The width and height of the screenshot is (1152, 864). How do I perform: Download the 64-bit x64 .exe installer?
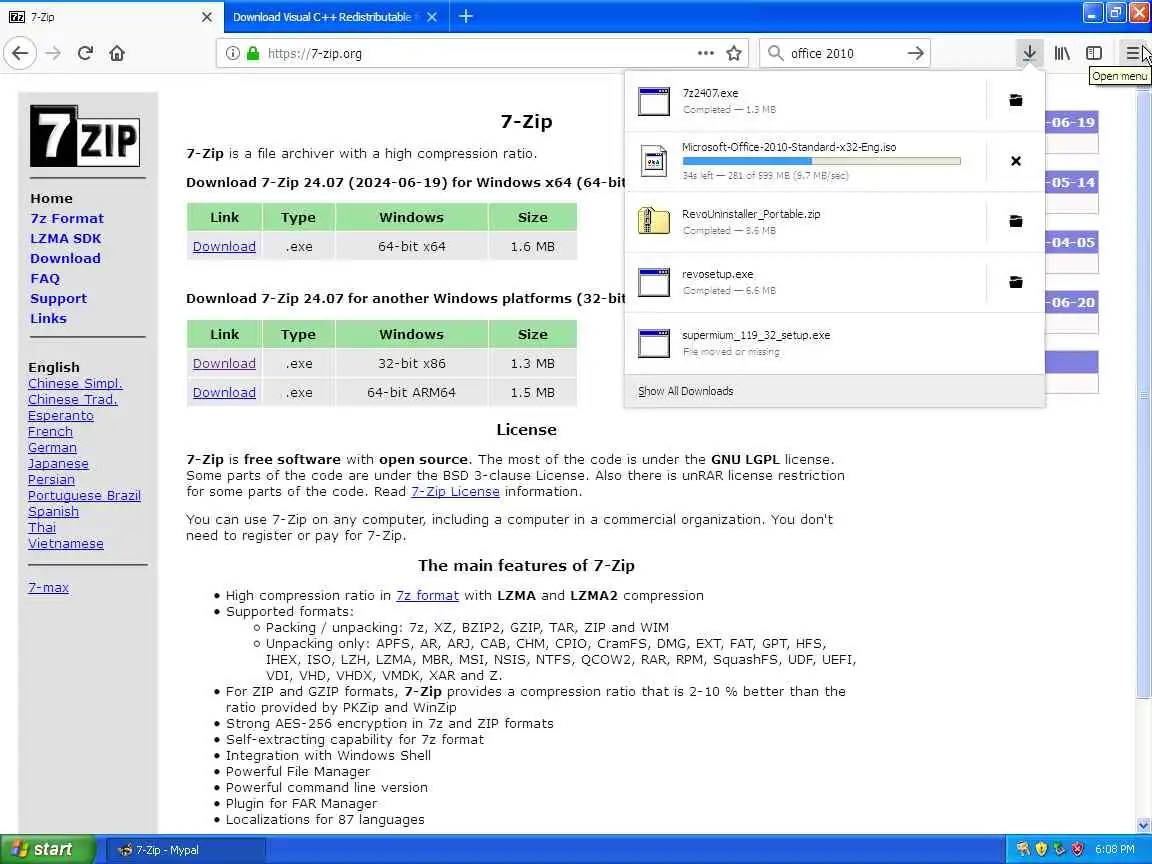click(x=224, y=247)
